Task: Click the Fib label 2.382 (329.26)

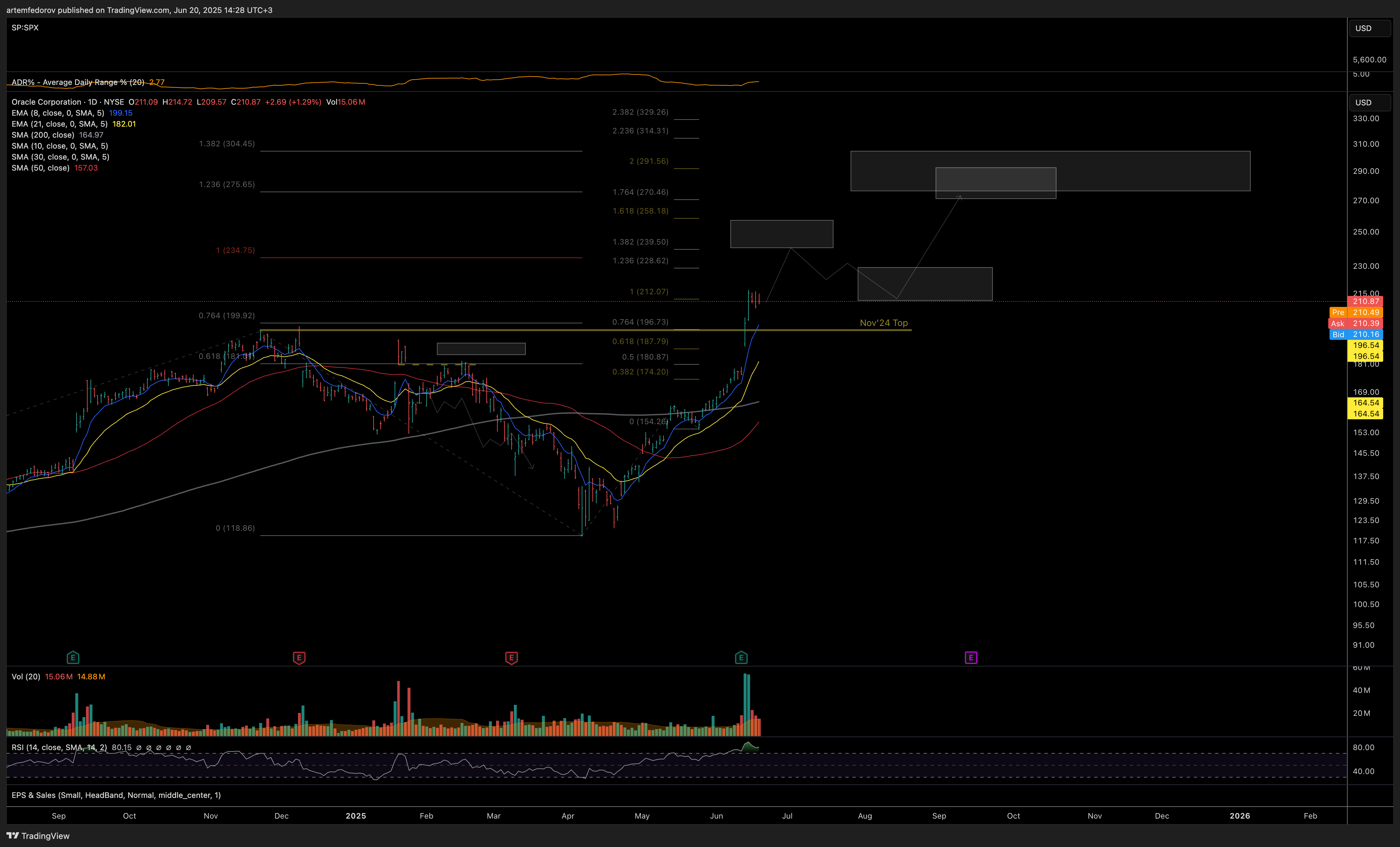Action: (x=640, y=112)
